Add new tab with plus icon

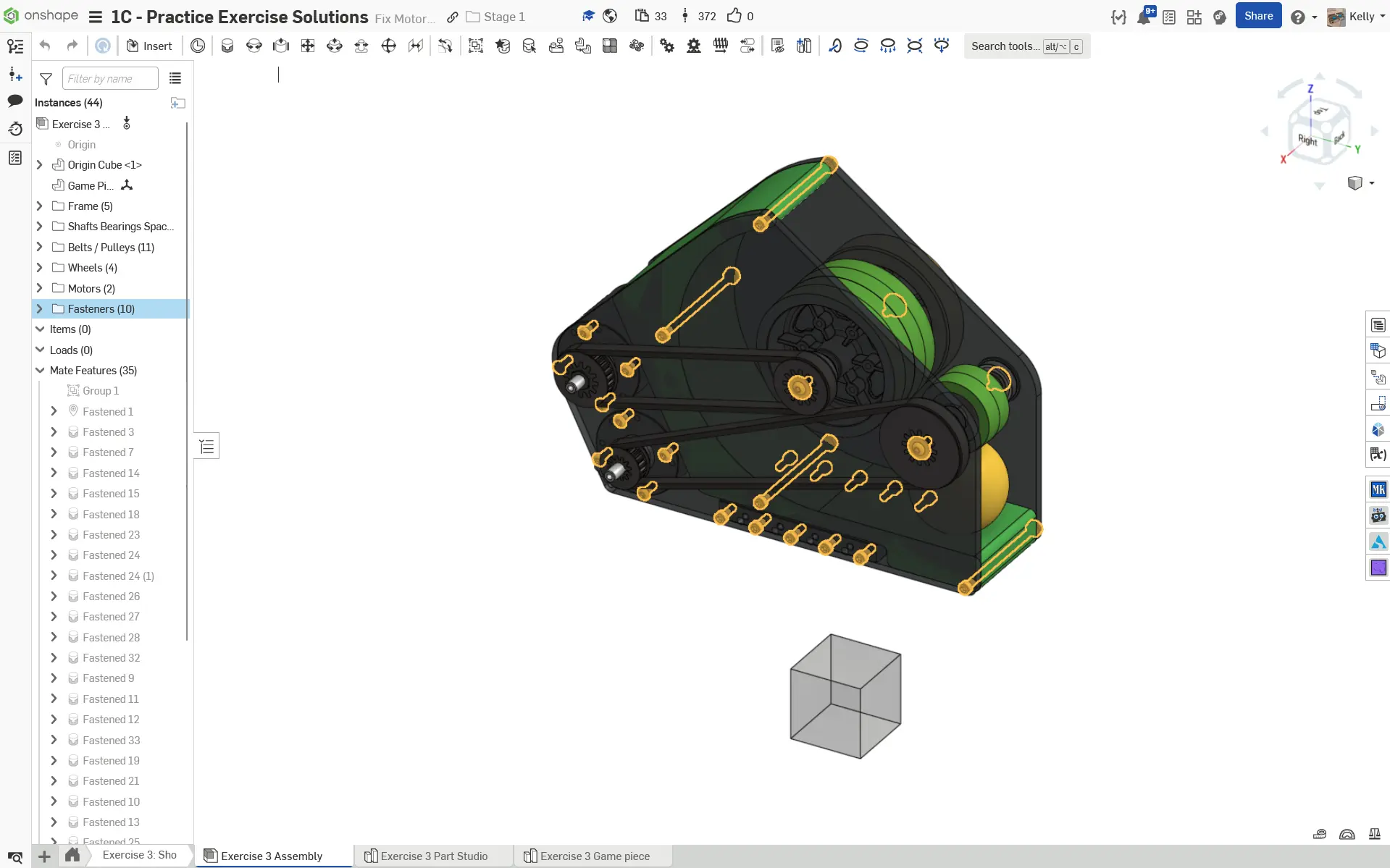point(44,856)
